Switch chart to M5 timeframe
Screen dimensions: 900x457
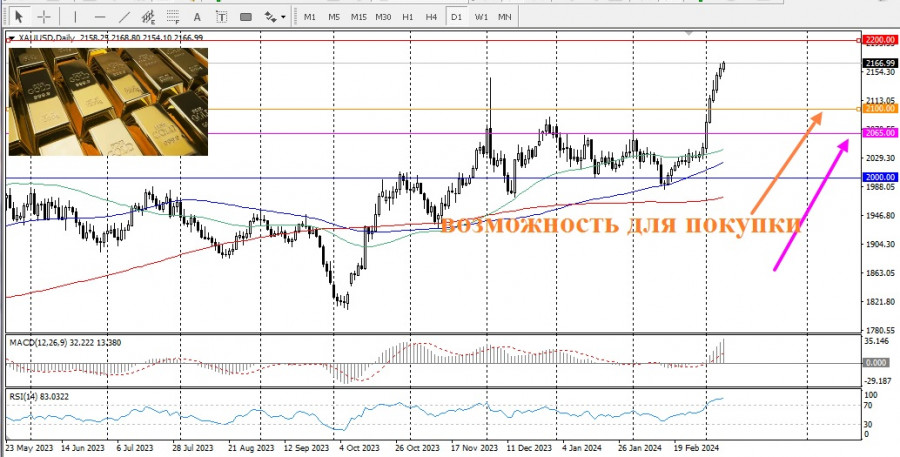click(x=334, y=17)
